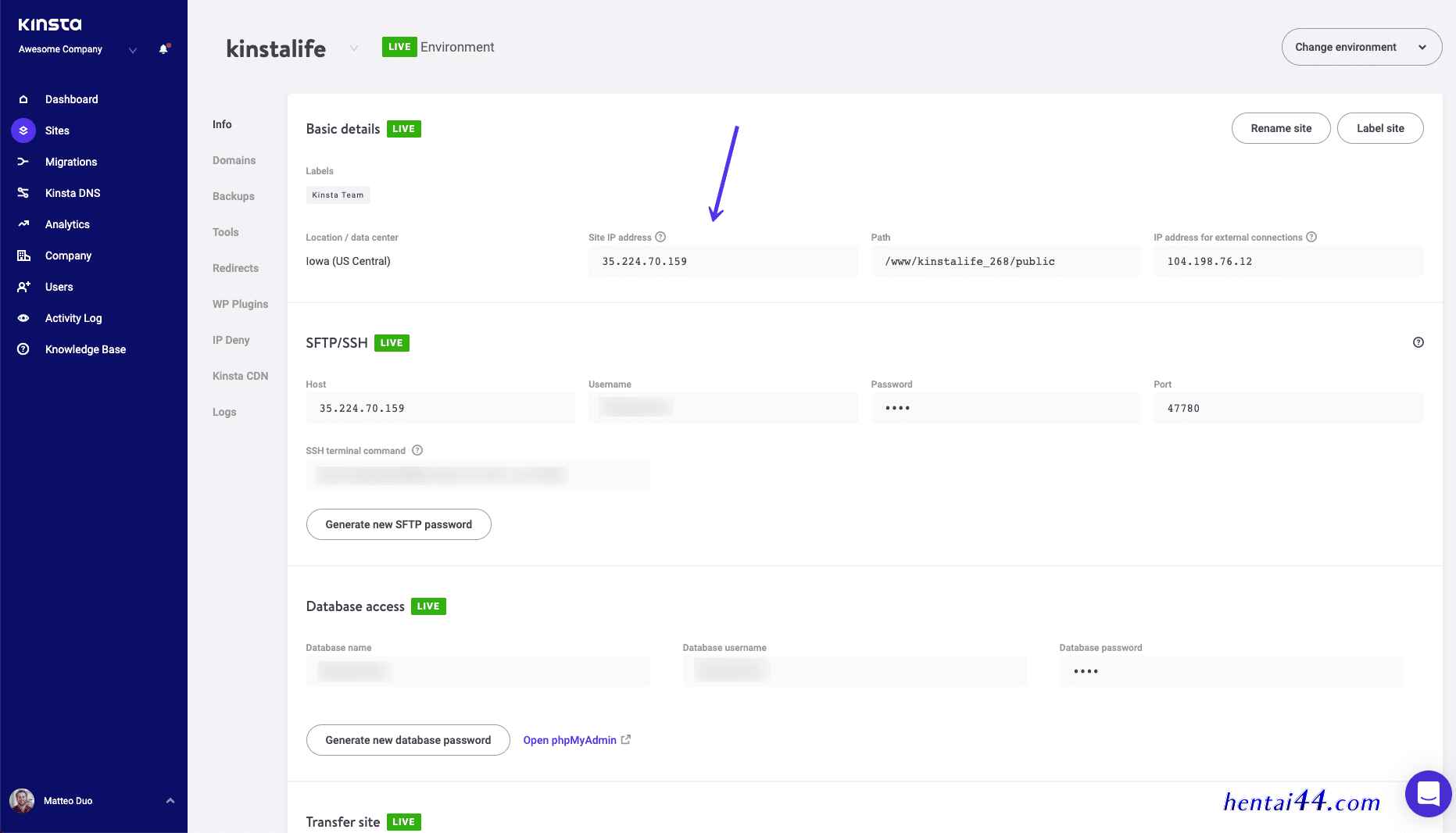Switch to the WP Plugins tab
This screenshot has height=833, width=1456.
[x=241, y=304]
